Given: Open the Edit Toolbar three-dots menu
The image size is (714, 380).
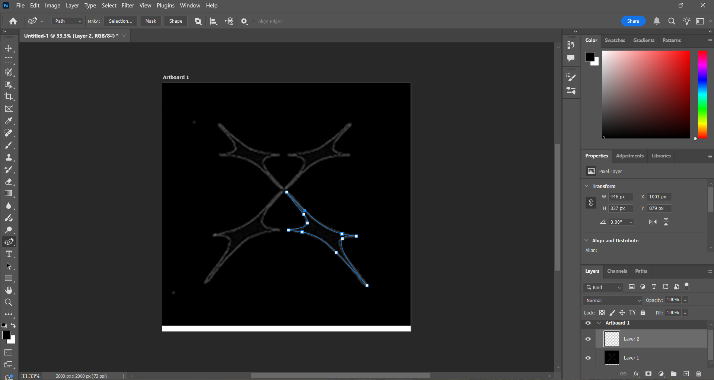Looking at the screenshot, I should pos(9,314).
